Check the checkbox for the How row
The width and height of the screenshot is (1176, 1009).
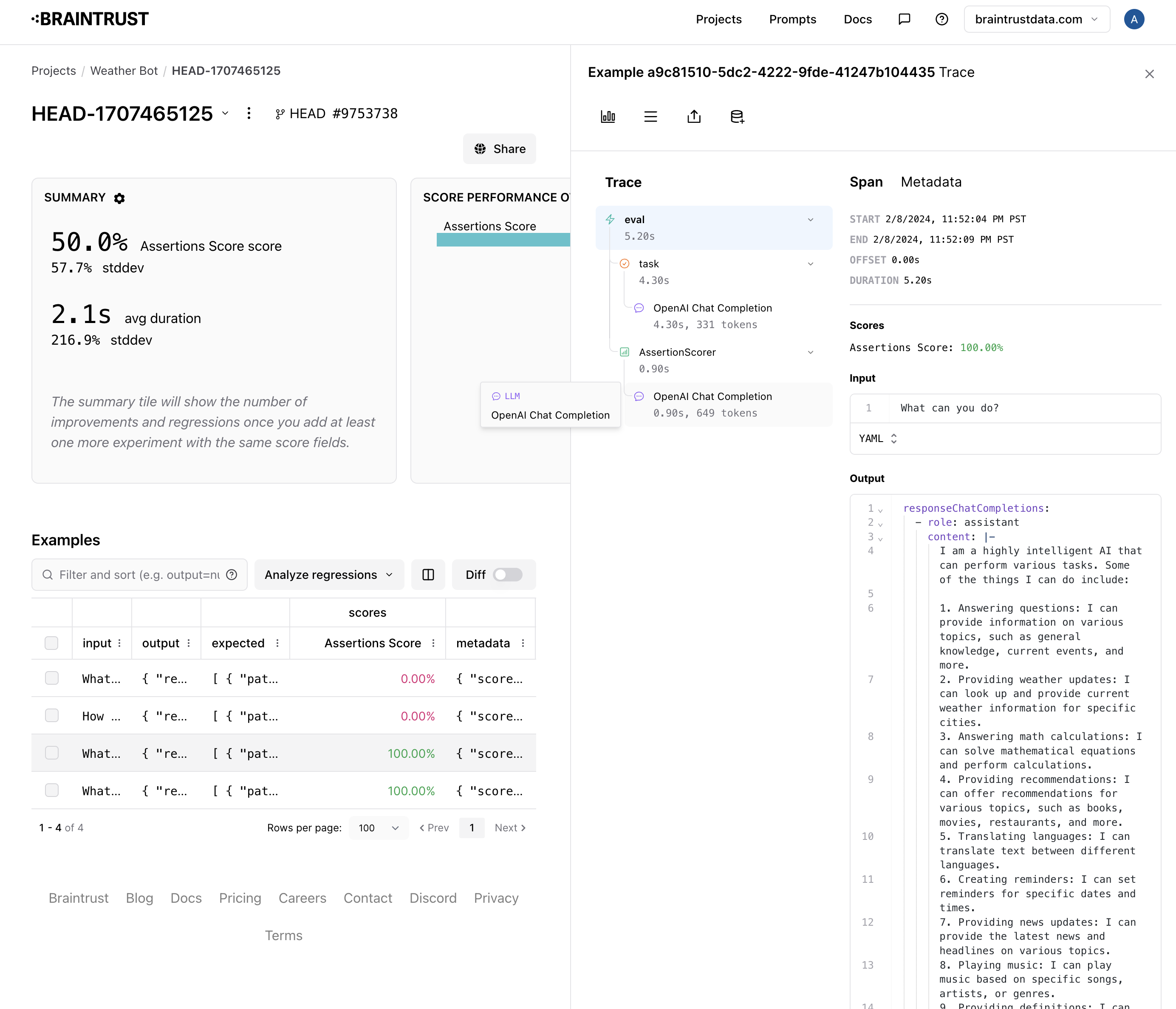click(x=52, y=715)
